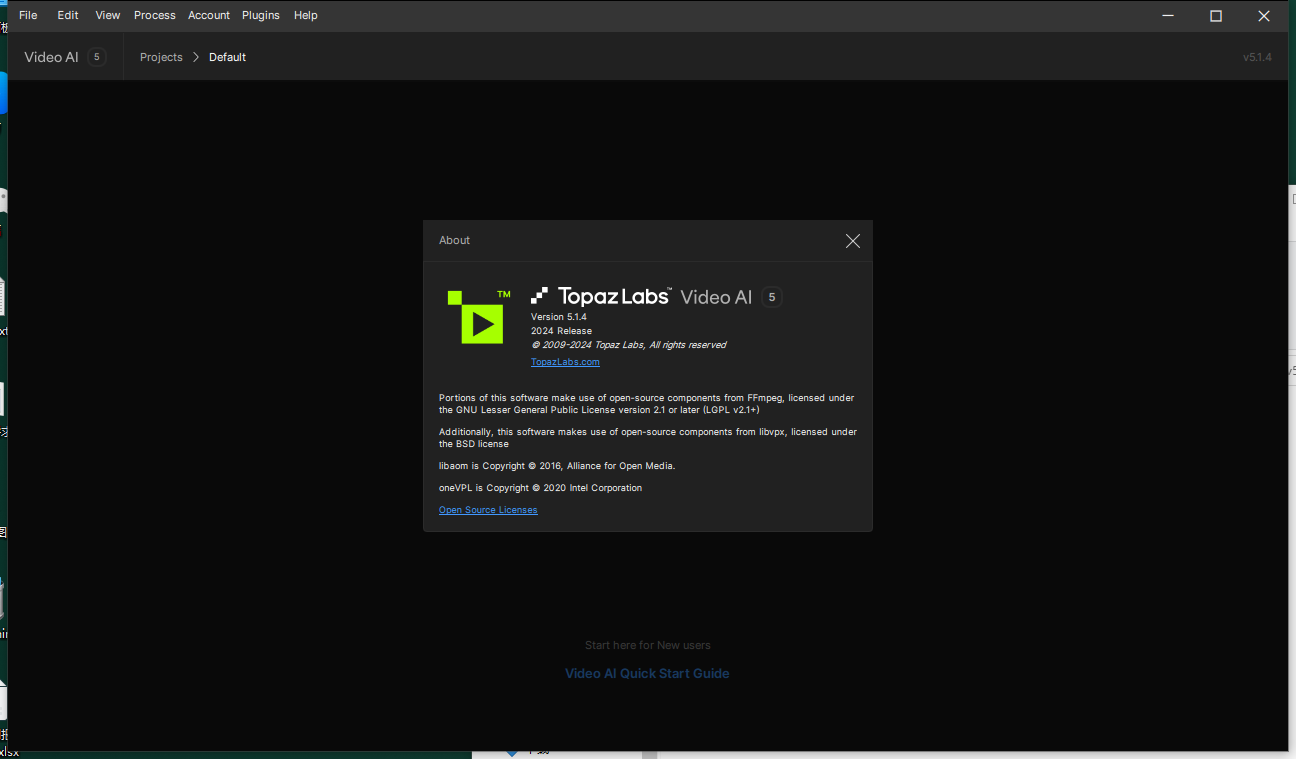The width and height of the screenshot is (1296, 759).
Task: Open the Account menu
Action: [209, 15]
